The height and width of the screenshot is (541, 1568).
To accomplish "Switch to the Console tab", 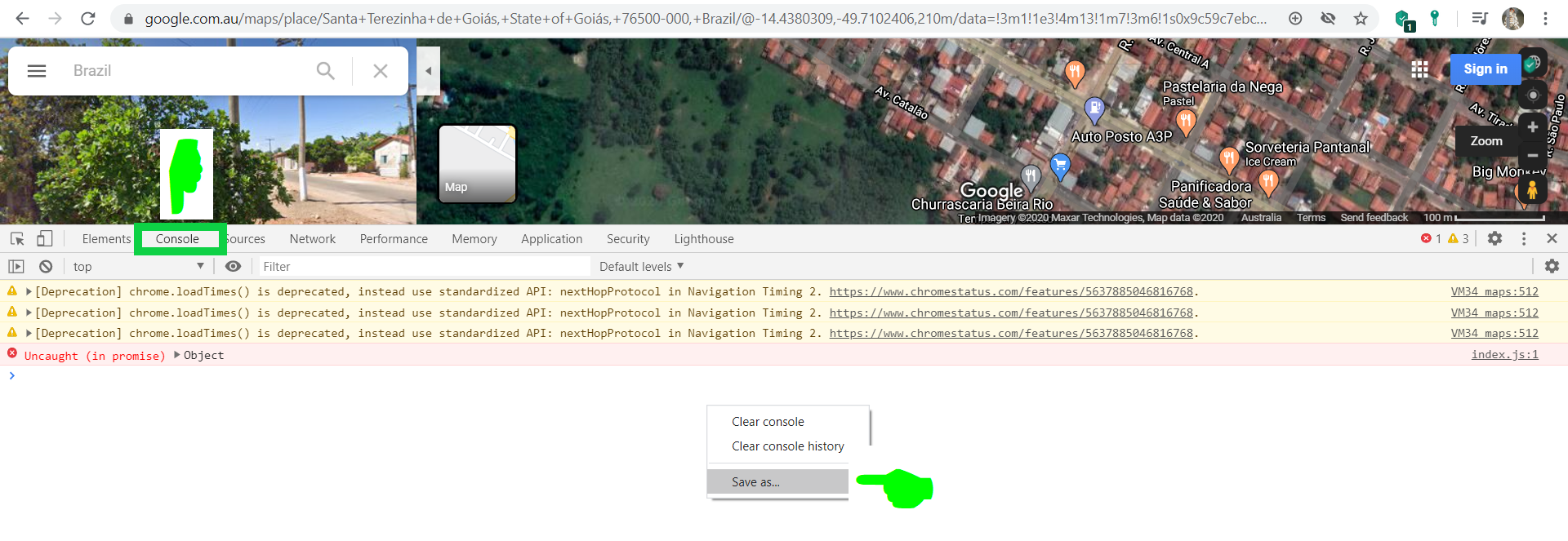I will 177,239.
